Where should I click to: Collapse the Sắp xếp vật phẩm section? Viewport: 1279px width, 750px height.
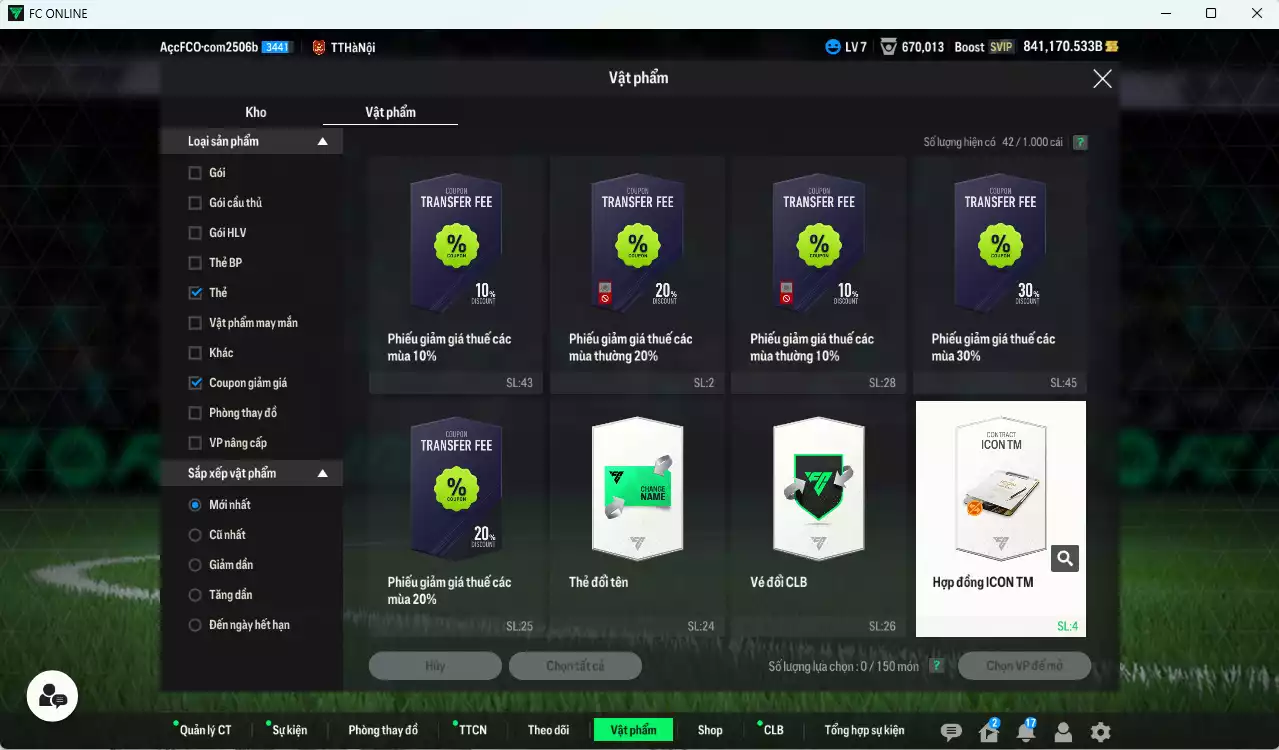[322, 474]
